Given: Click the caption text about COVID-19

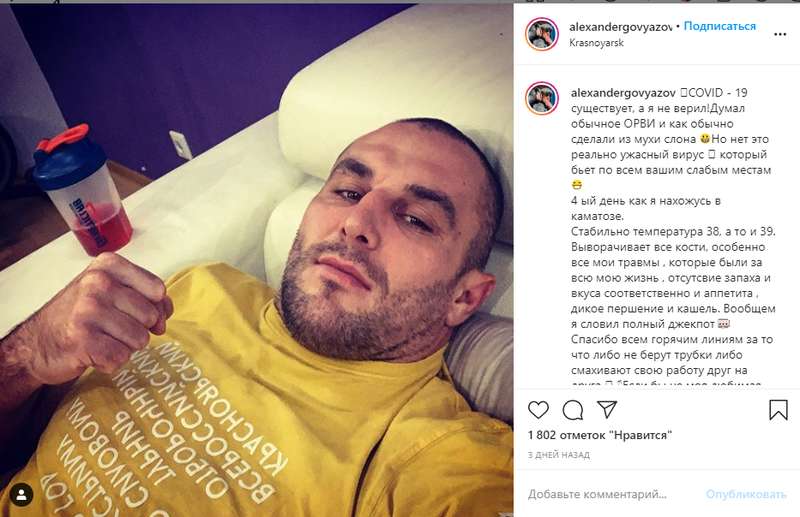Looking at the screenshot, I should coord(672,232).
